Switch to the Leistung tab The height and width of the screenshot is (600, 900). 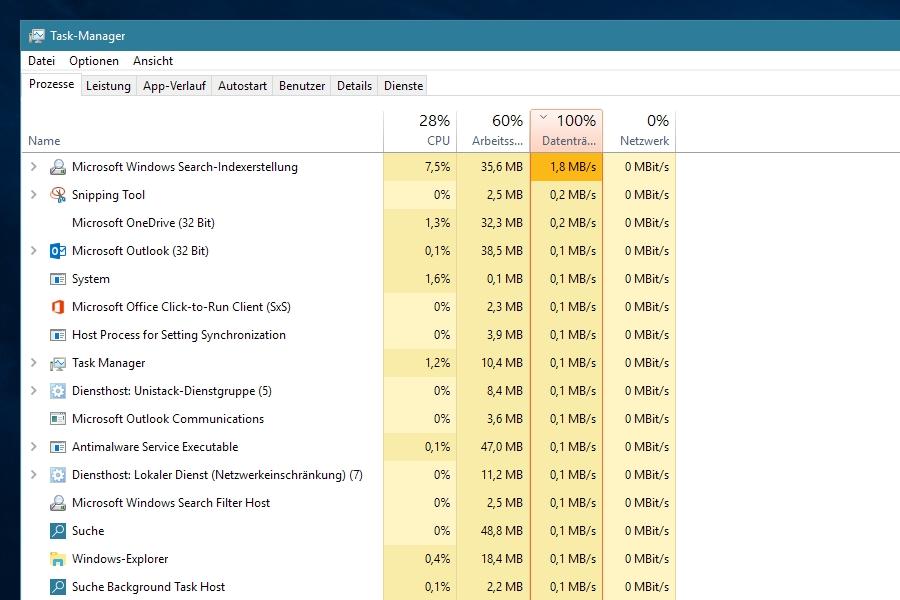point(108,86)
